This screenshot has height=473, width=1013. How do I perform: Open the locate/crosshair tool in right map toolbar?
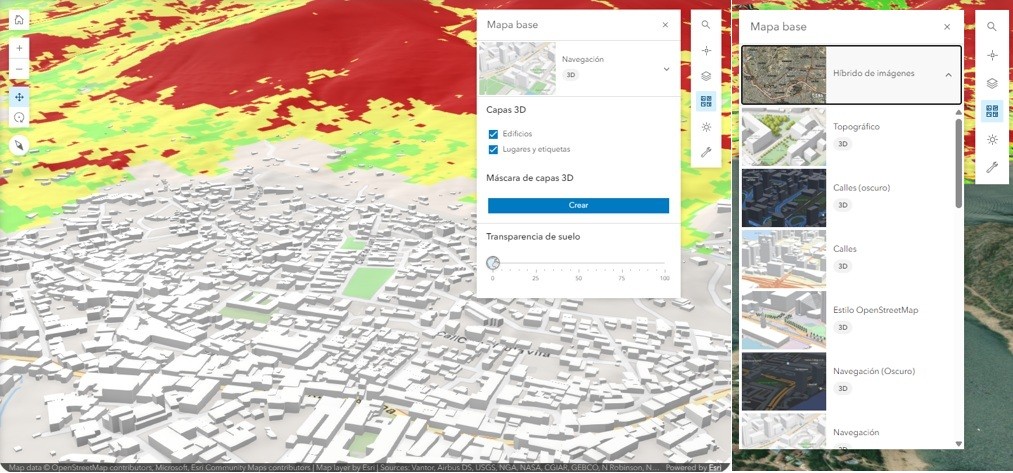click(x=992, y=55)
